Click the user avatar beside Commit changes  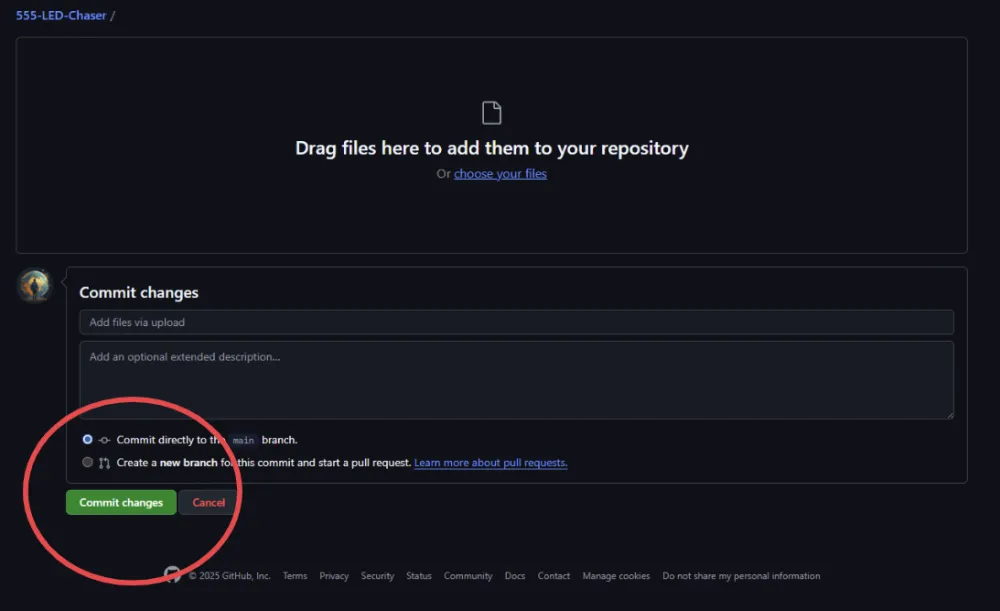click(x=35, y=285)
